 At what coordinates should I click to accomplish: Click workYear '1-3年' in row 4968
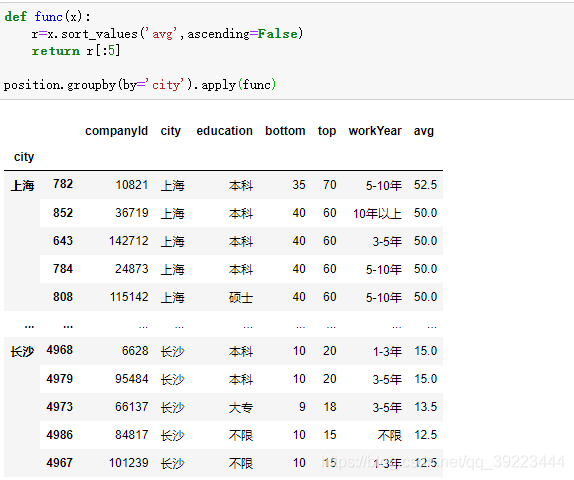tap(387, 352)
